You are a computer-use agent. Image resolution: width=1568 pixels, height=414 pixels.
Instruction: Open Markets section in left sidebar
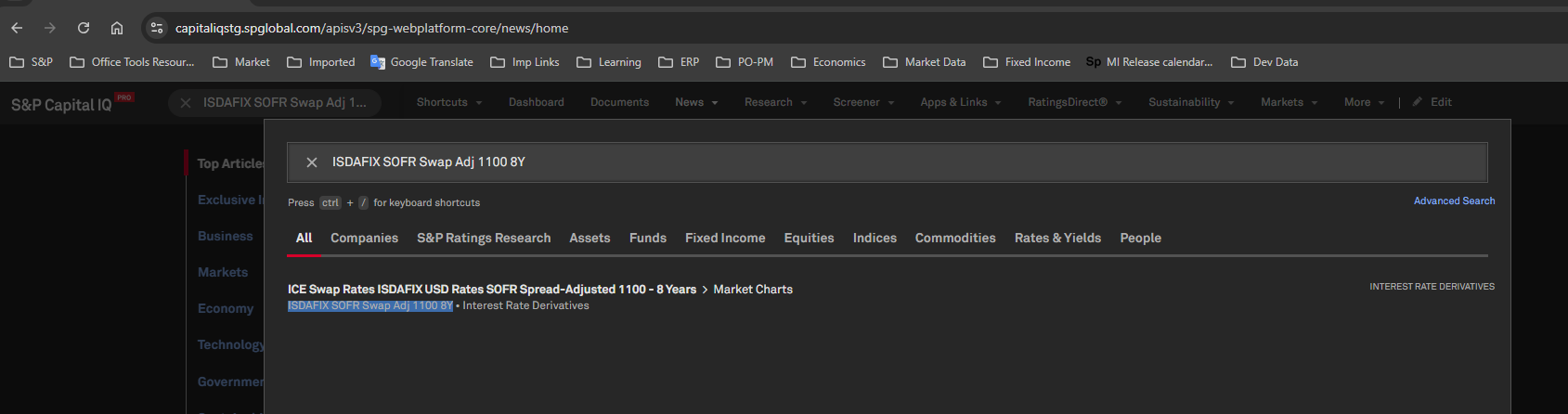pos(223,273)
